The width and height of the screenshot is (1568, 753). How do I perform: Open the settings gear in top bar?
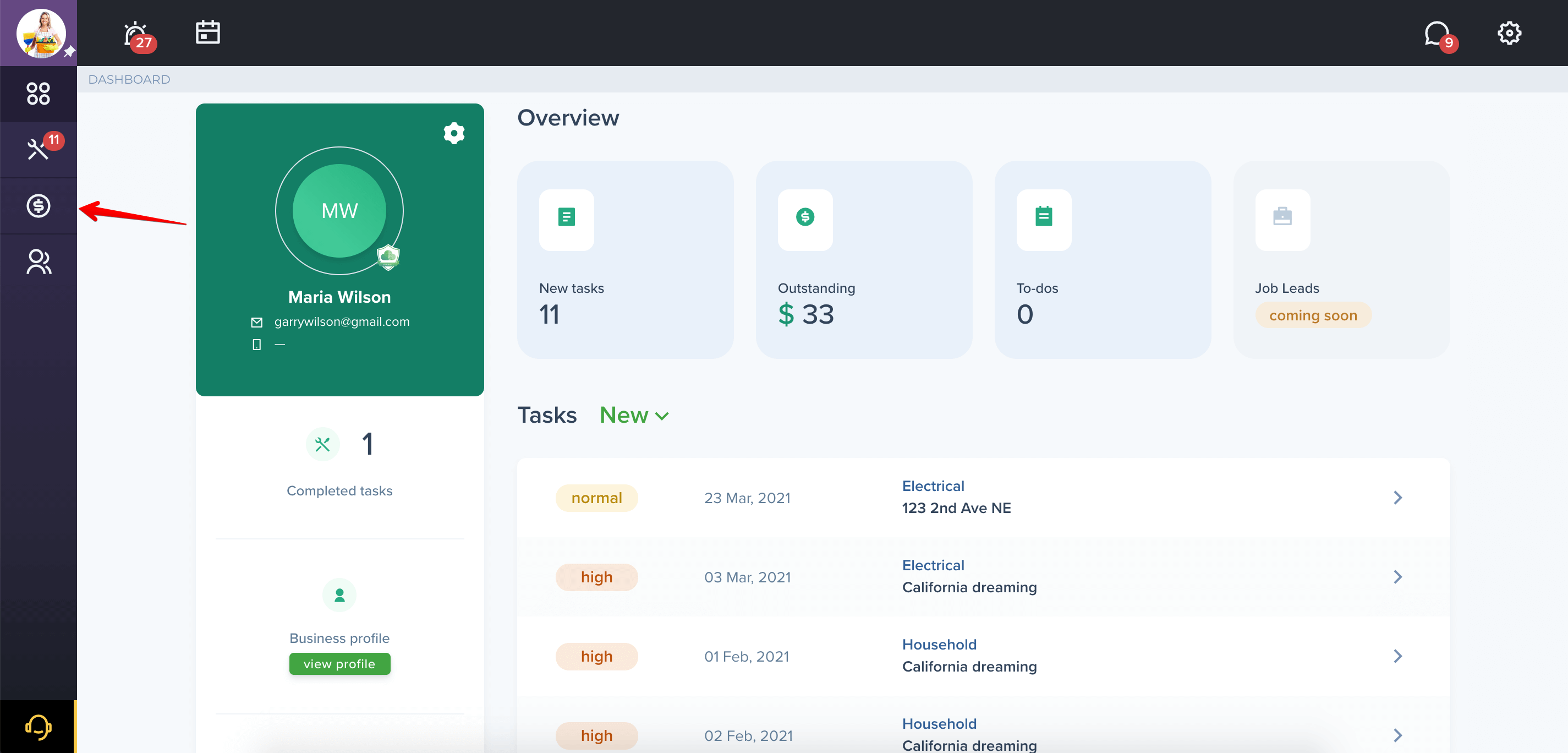click(x=1509, y=33)
